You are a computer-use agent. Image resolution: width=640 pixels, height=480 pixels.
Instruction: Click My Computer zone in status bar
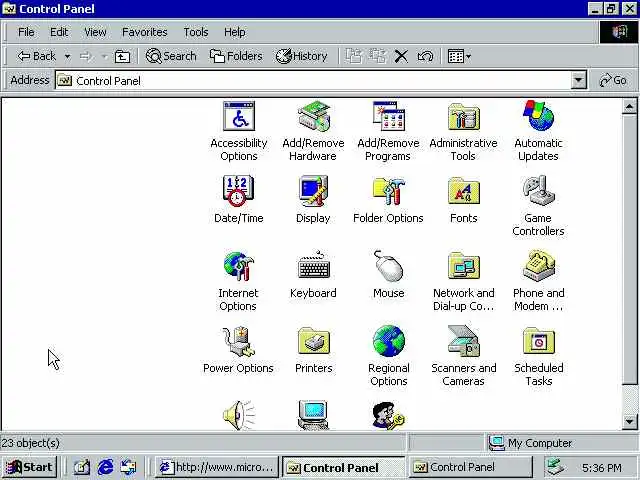click(531, 443)
